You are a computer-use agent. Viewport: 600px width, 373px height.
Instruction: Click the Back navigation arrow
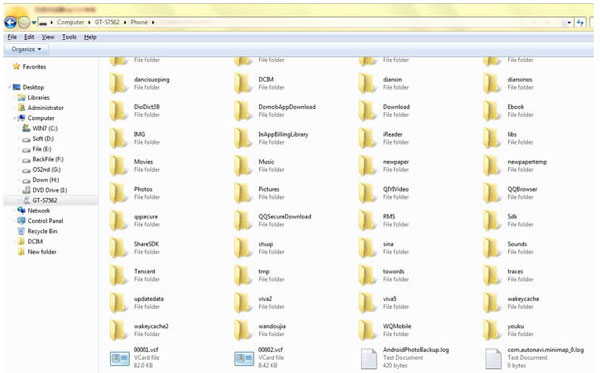tap(10, 23)
